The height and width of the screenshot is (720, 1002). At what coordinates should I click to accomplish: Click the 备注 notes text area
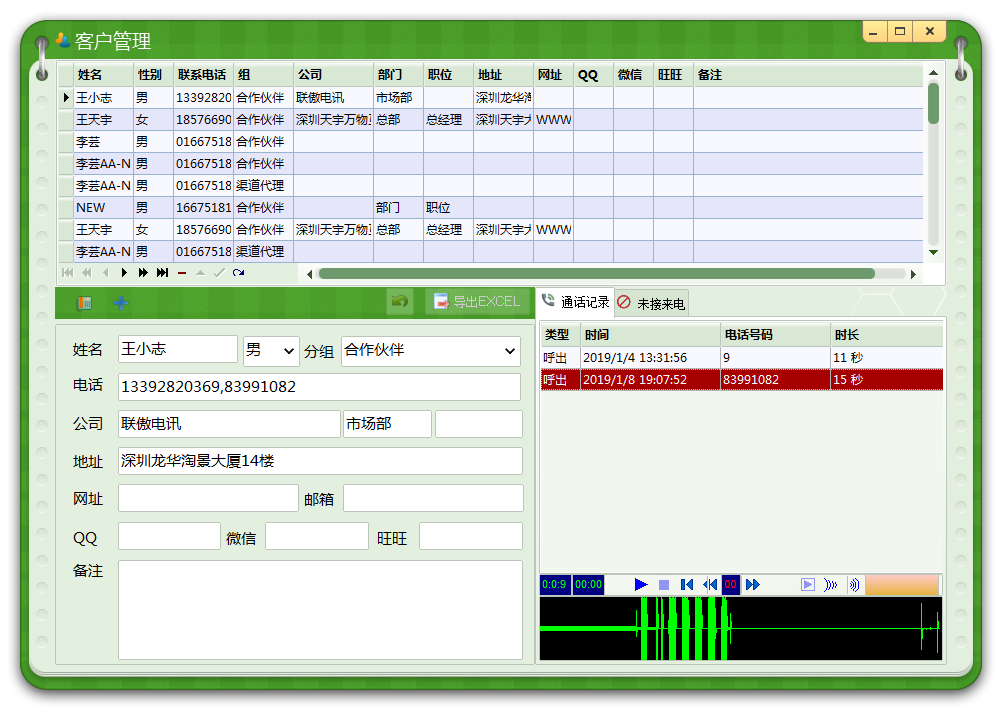(x=320, y=610)
